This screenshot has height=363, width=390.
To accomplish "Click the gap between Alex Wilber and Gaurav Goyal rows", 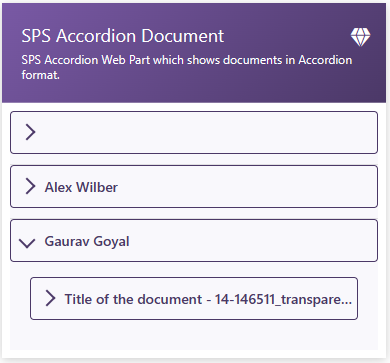I will 194,213.
